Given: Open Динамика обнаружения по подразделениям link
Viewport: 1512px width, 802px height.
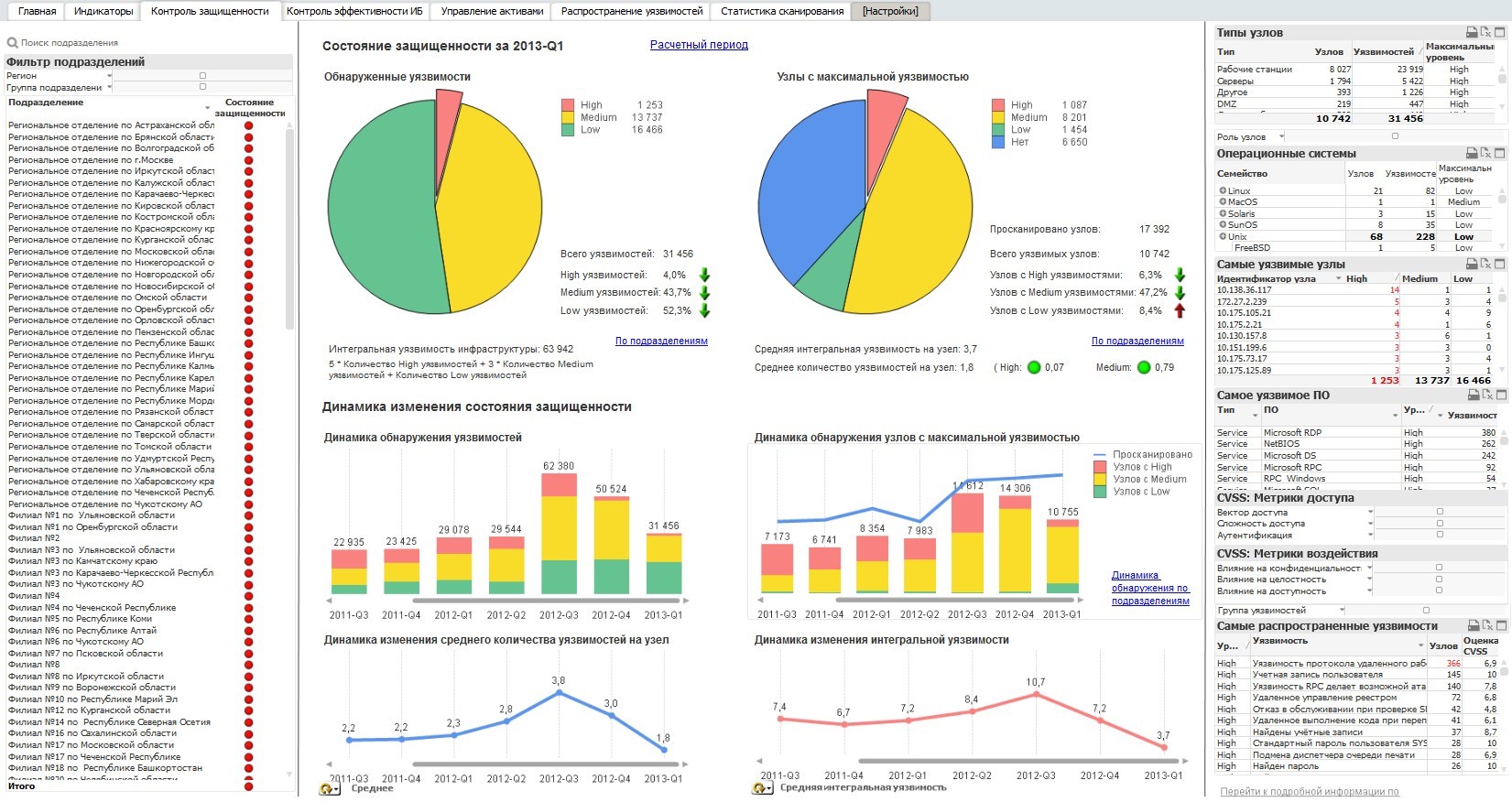Looking at the screenshot, I should [1150, 589].
